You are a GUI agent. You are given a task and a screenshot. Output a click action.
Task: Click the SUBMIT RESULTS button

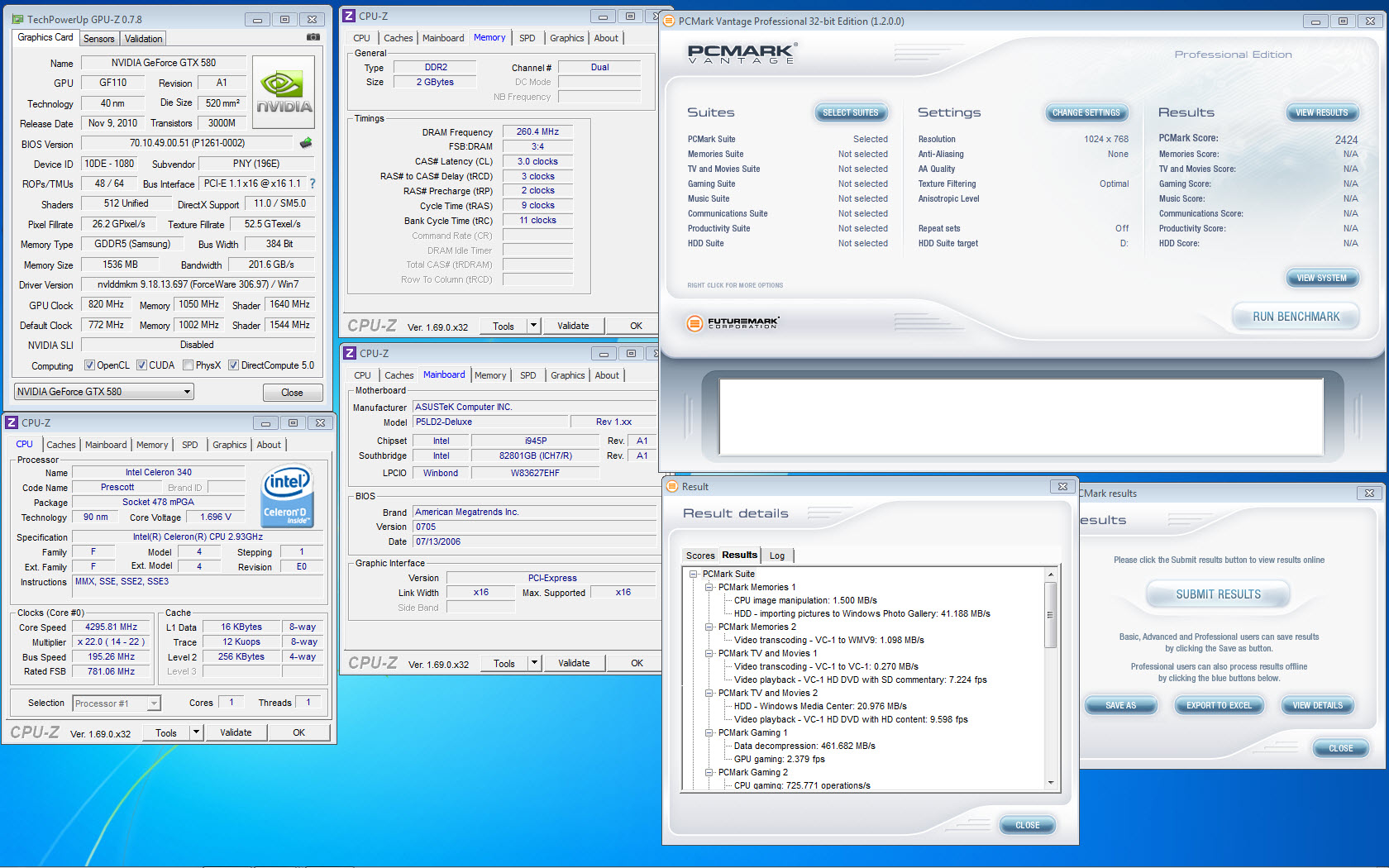(x=1219, y=594)
